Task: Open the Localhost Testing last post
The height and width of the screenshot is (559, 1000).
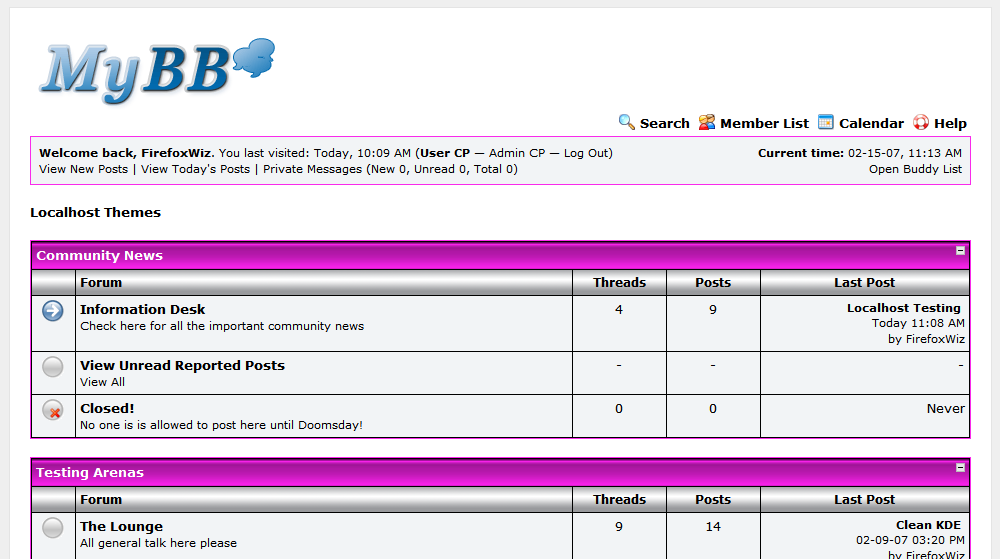Action: (x=903, y=308)
